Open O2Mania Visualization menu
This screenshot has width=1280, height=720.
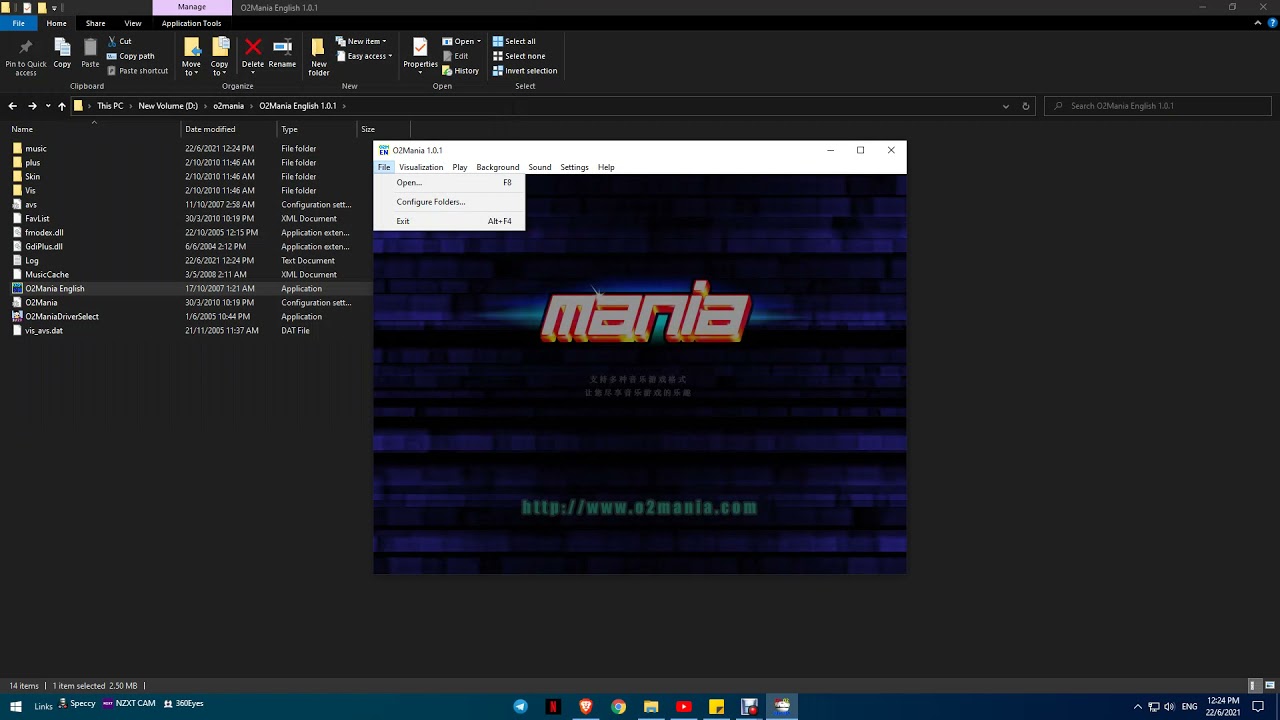[421, 167]
